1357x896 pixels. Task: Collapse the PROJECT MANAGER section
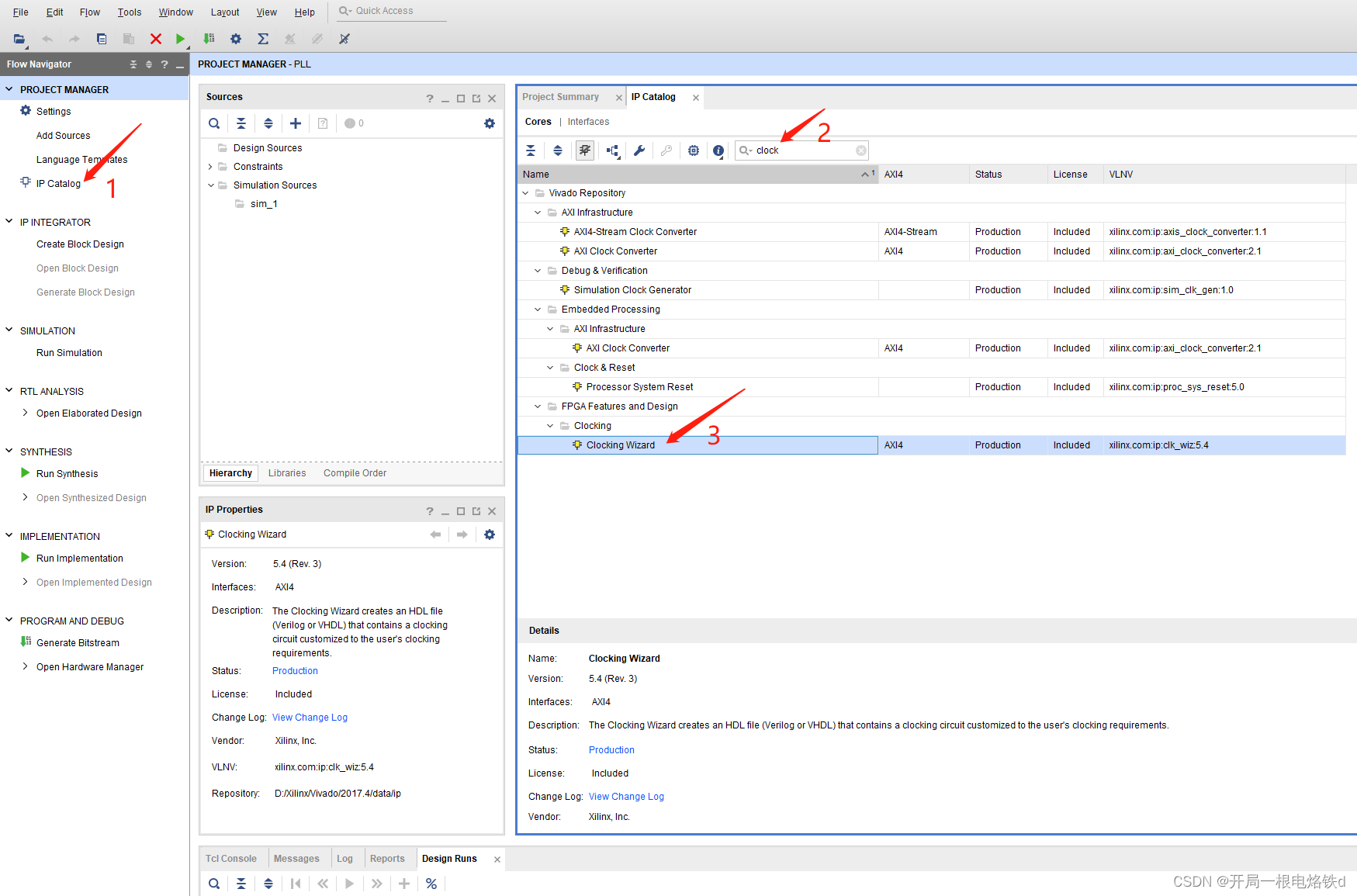pyautogui.click(x=9, y=89)
